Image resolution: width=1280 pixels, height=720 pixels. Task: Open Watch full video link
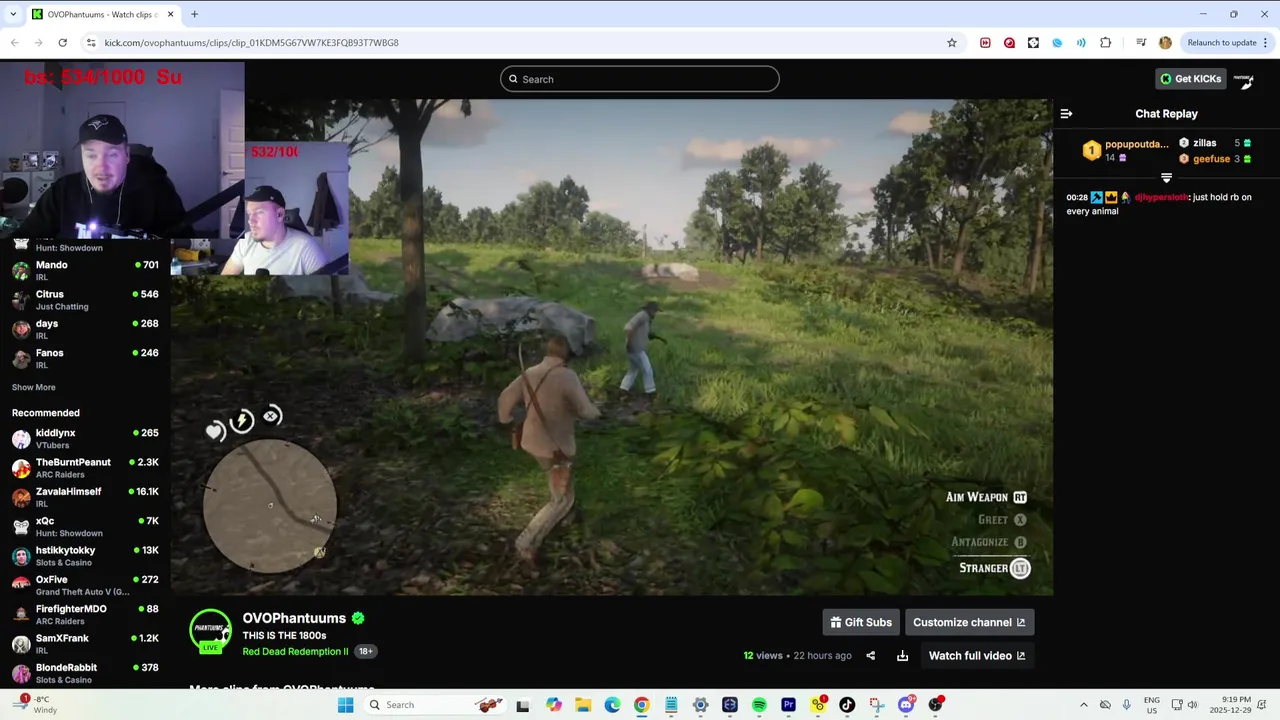(977, 656)
